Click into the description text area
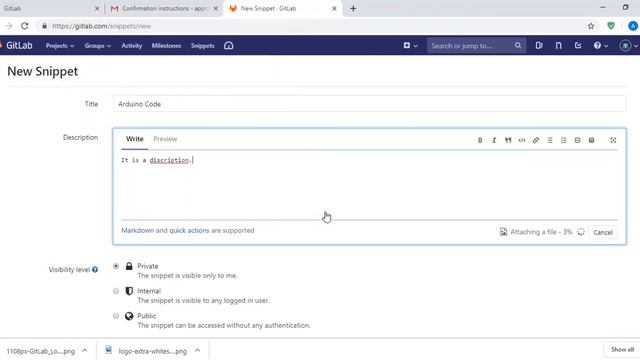The width and height of the screenshot is (640, 360). click(x=369, y=186)
